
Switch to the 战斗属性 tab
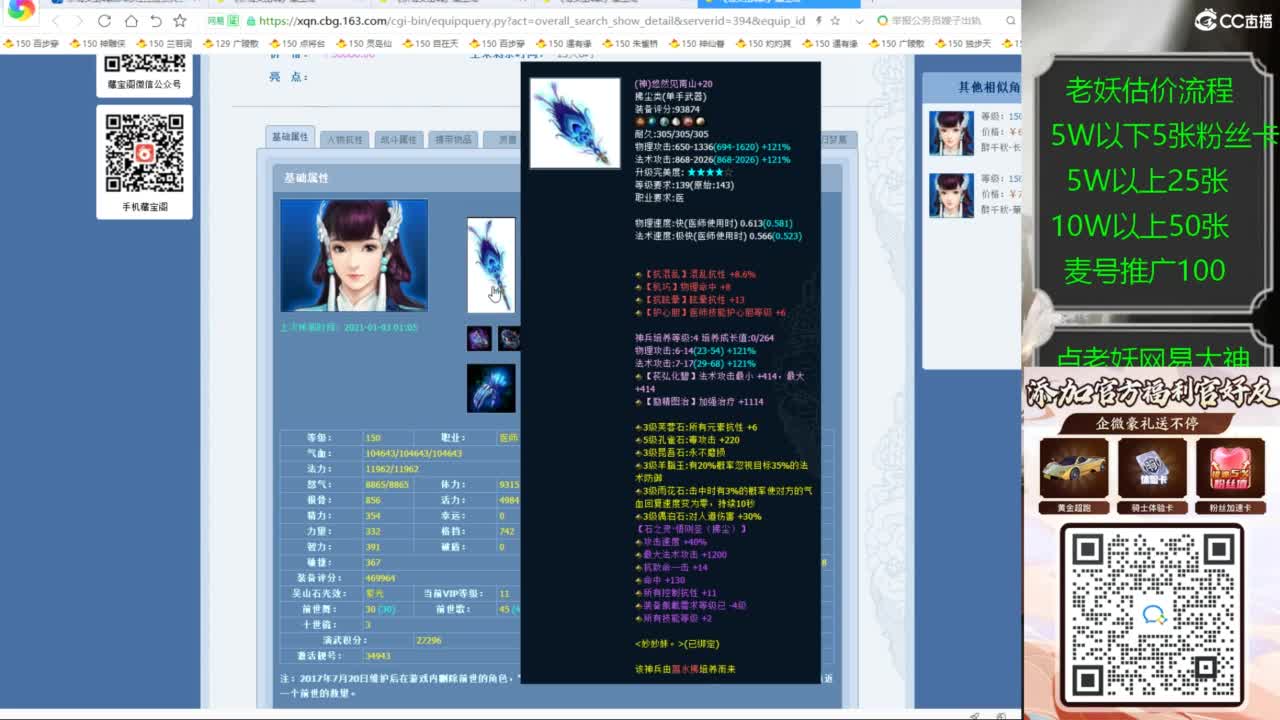tap(399, 140)
